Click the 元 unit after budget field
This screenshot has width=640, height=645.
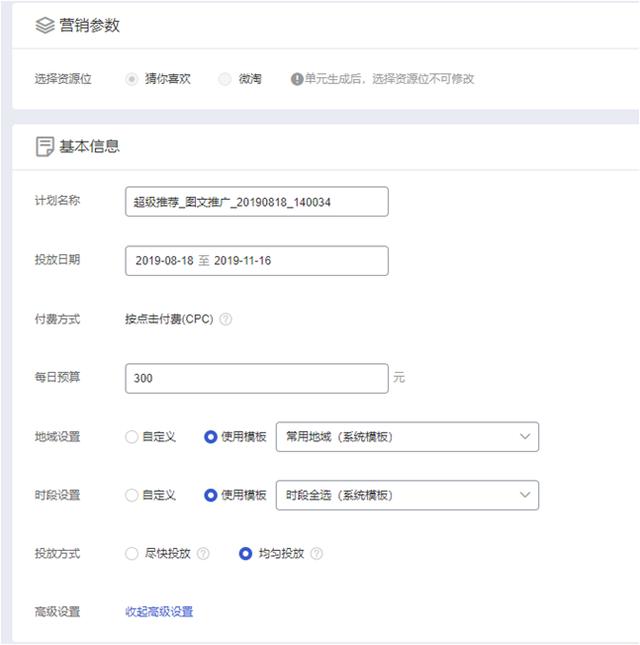point(399,377)
